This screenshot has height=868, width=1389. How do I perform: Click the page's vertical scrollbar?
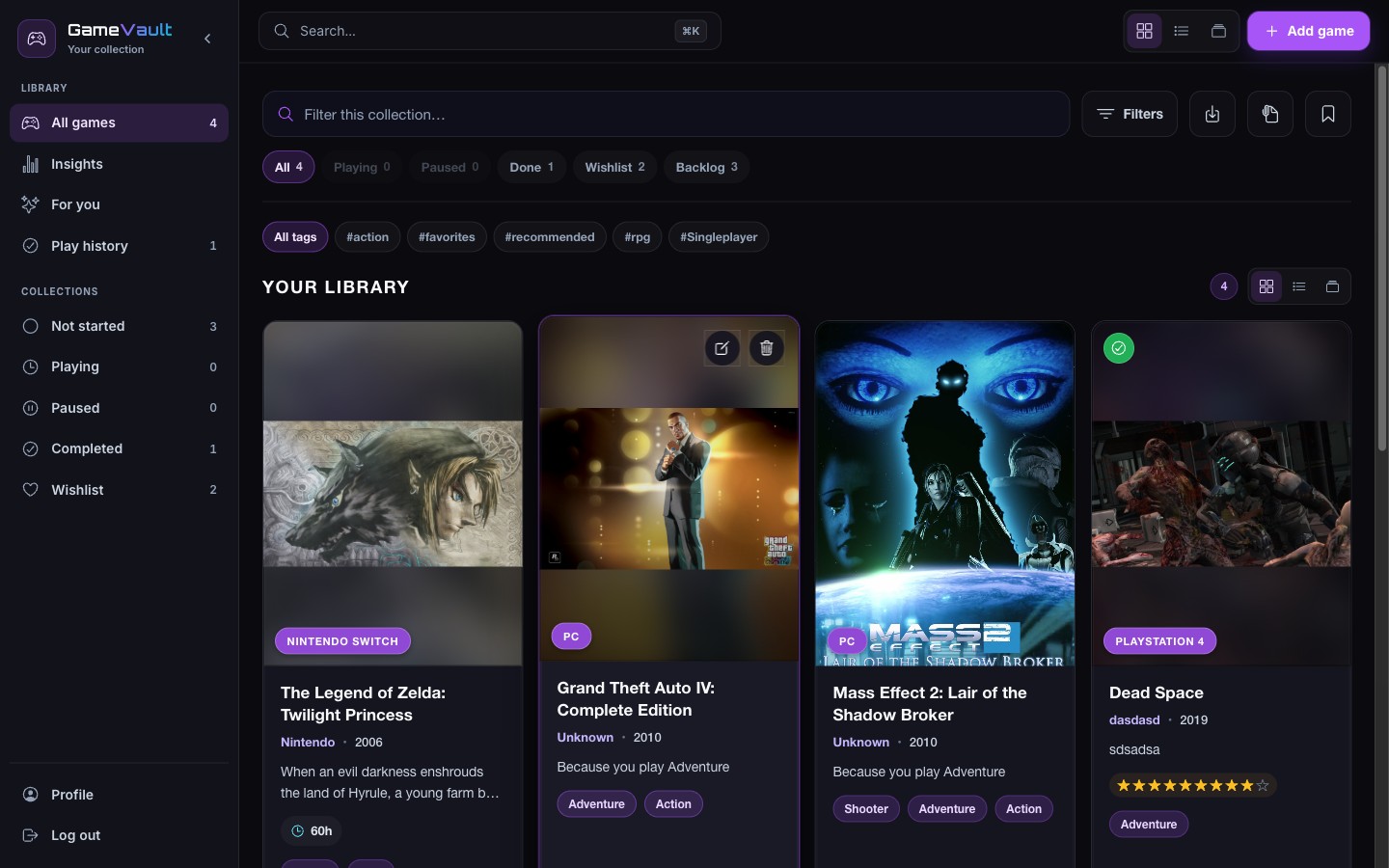[x=1382, y=258]
